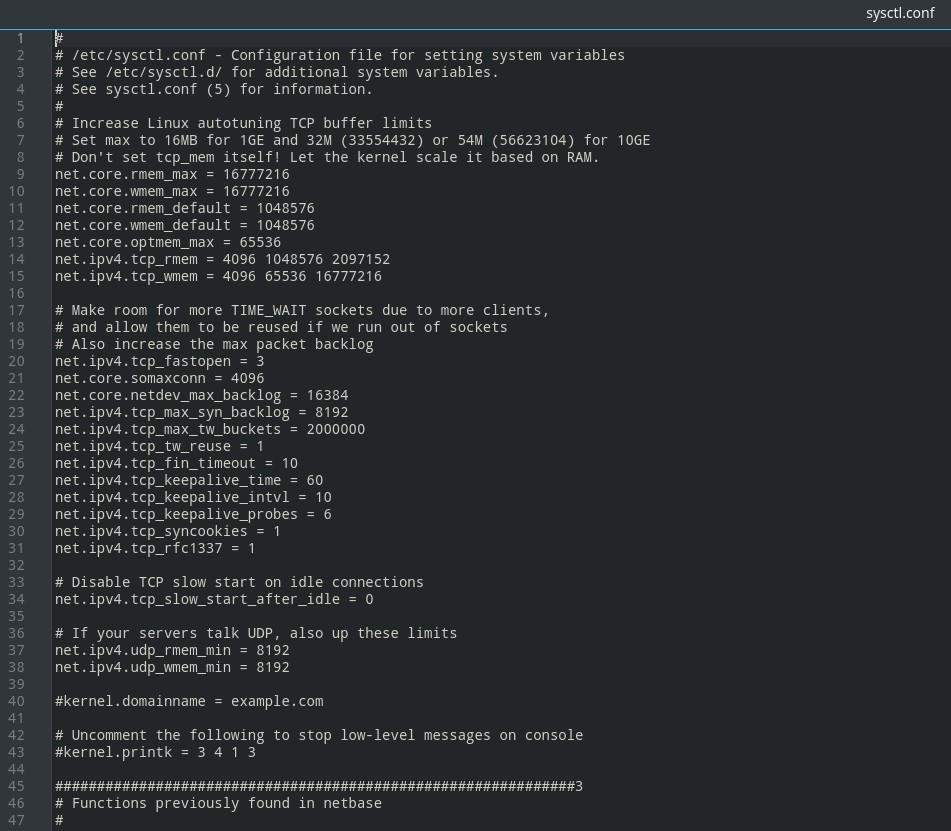Click line number 32 in the gutter
Image resolution: width=951 pixels, height=831 pixels.
point(16,565)
